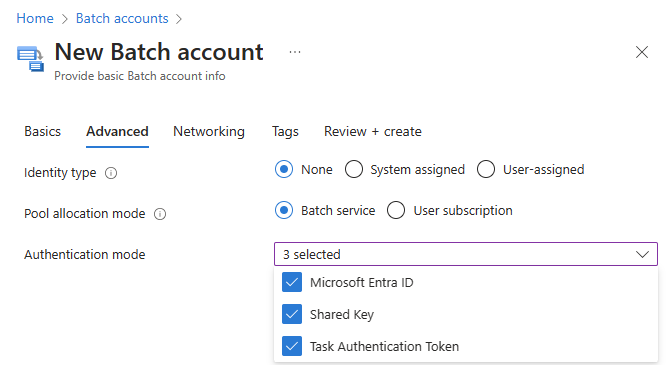Collapse the Authentication mode dropdown

tap(466, 254)
